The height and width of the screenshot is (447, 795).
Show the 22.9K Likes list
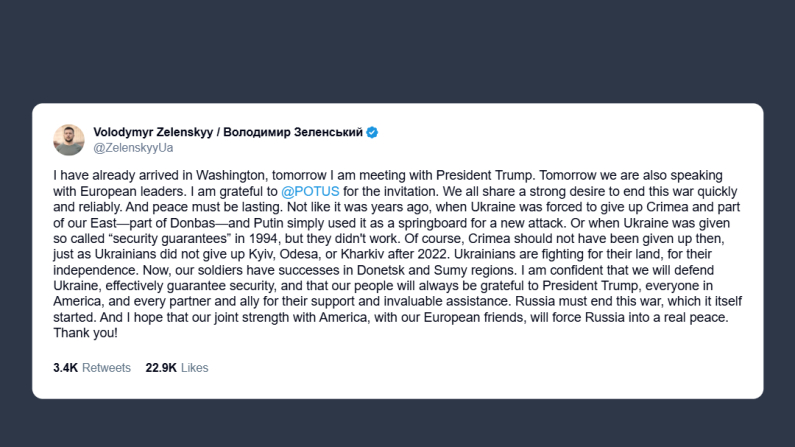[177, 368]
